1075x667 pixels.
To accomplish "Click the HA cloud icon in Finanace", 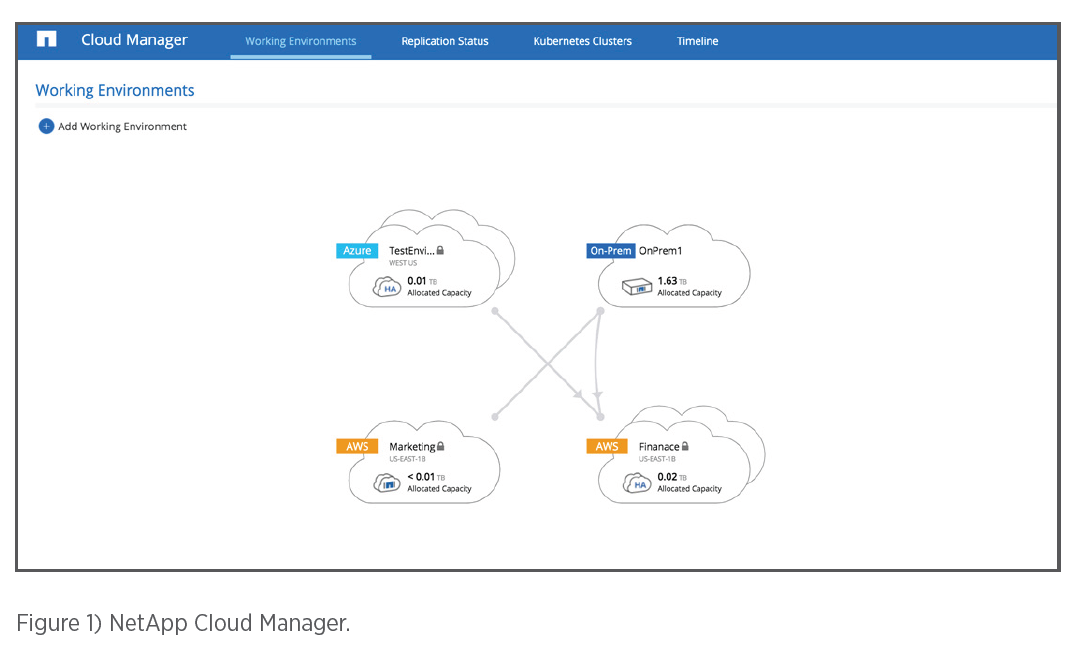I will click(x=637, y=484).
